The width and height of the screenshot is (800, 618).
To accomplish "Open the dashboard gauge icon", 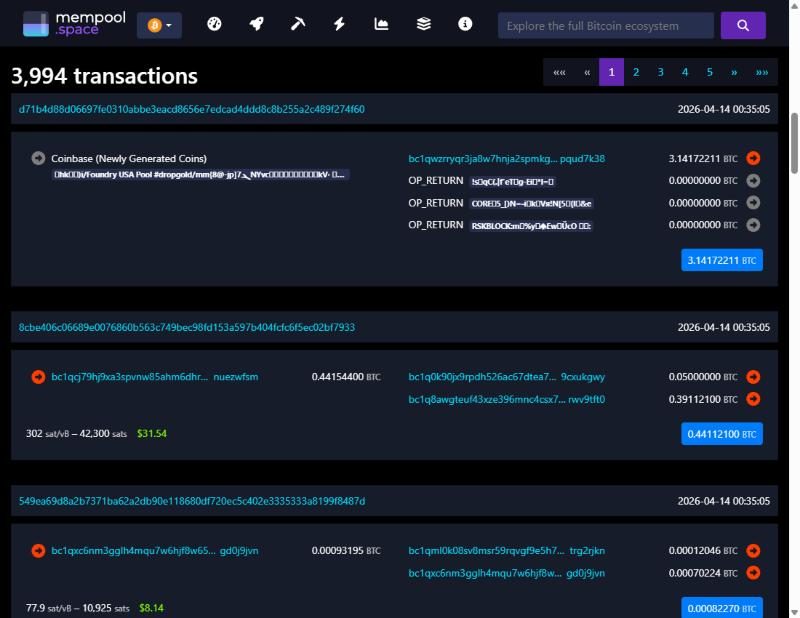I will [214, 23].
